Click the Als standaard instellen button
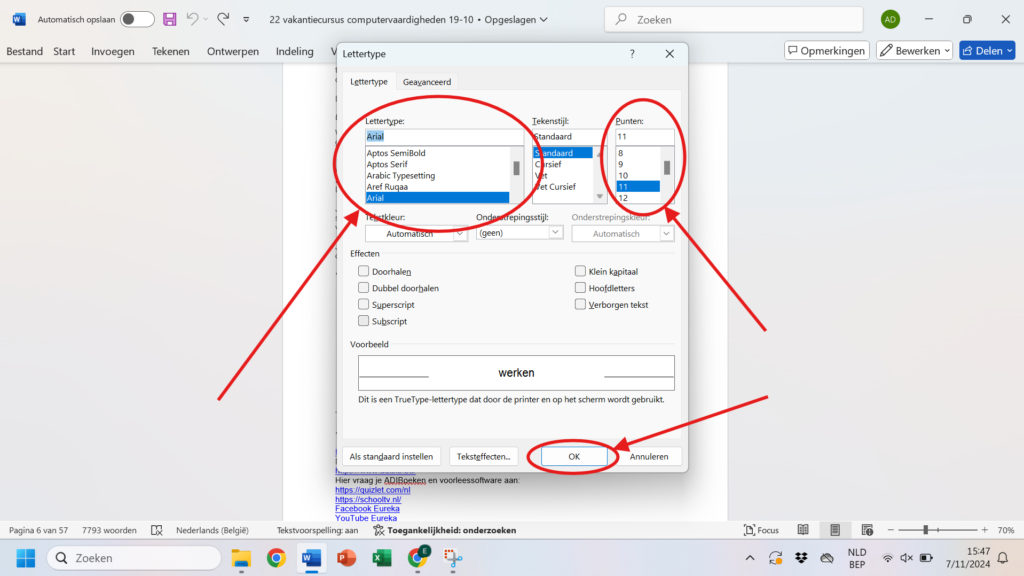1024x576 pixels. (x=391, y=456)
